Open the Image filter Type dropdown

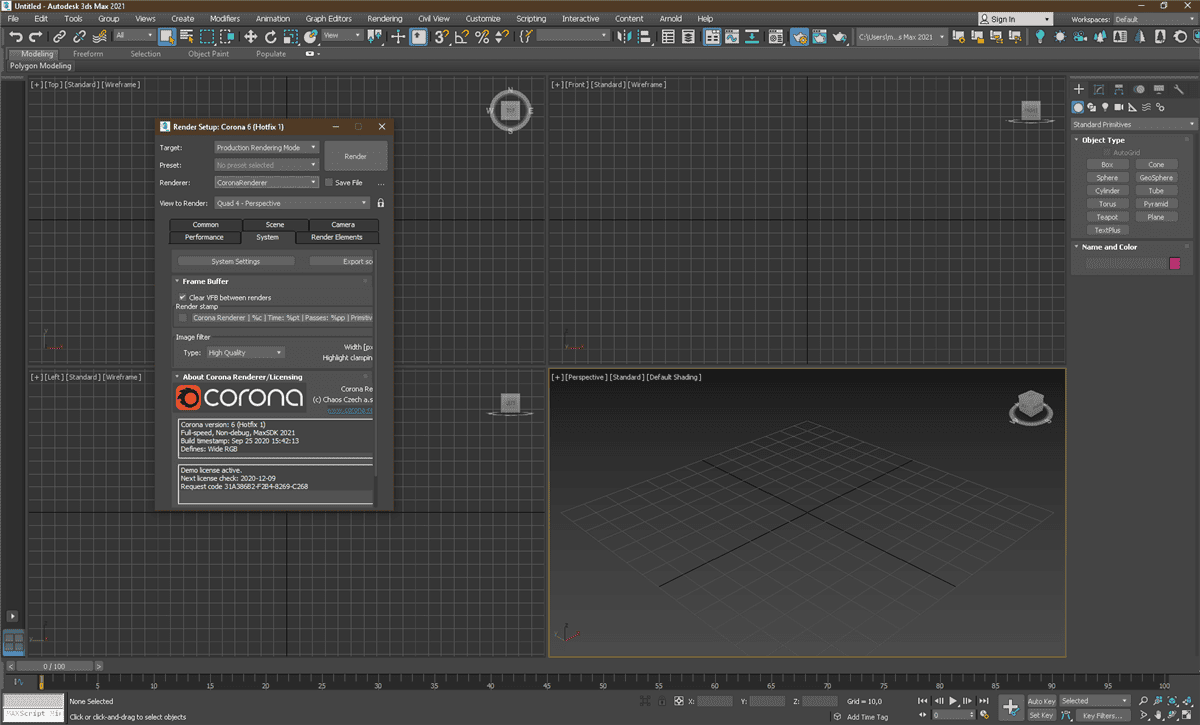(x=245, y=352)
